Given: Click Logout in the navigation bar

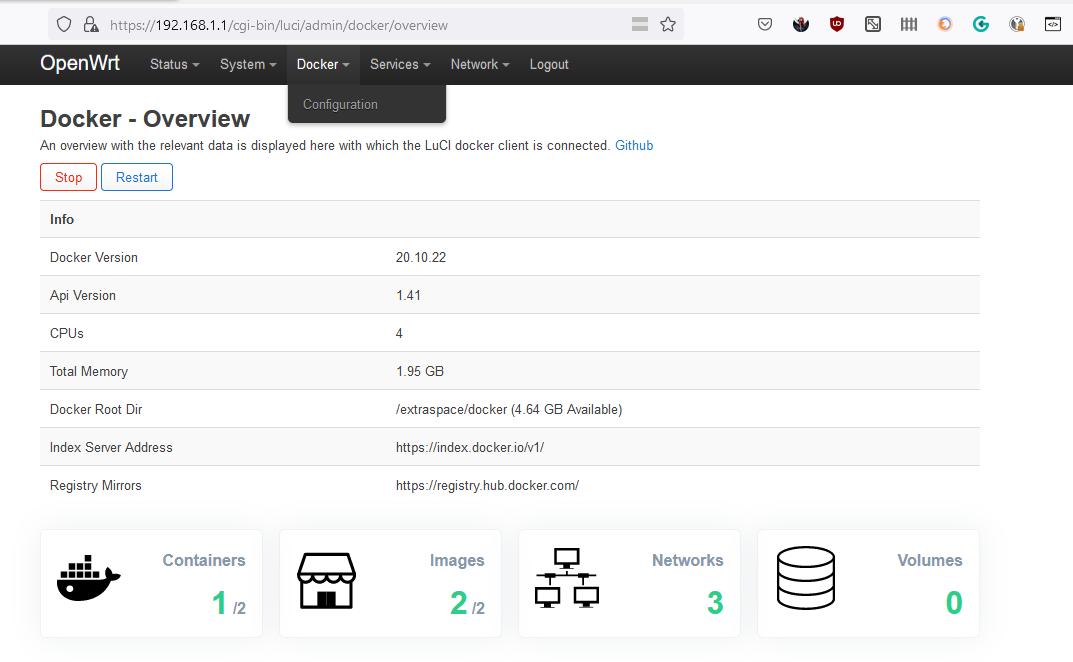Looking at the screenshot, I should point(549,64).
